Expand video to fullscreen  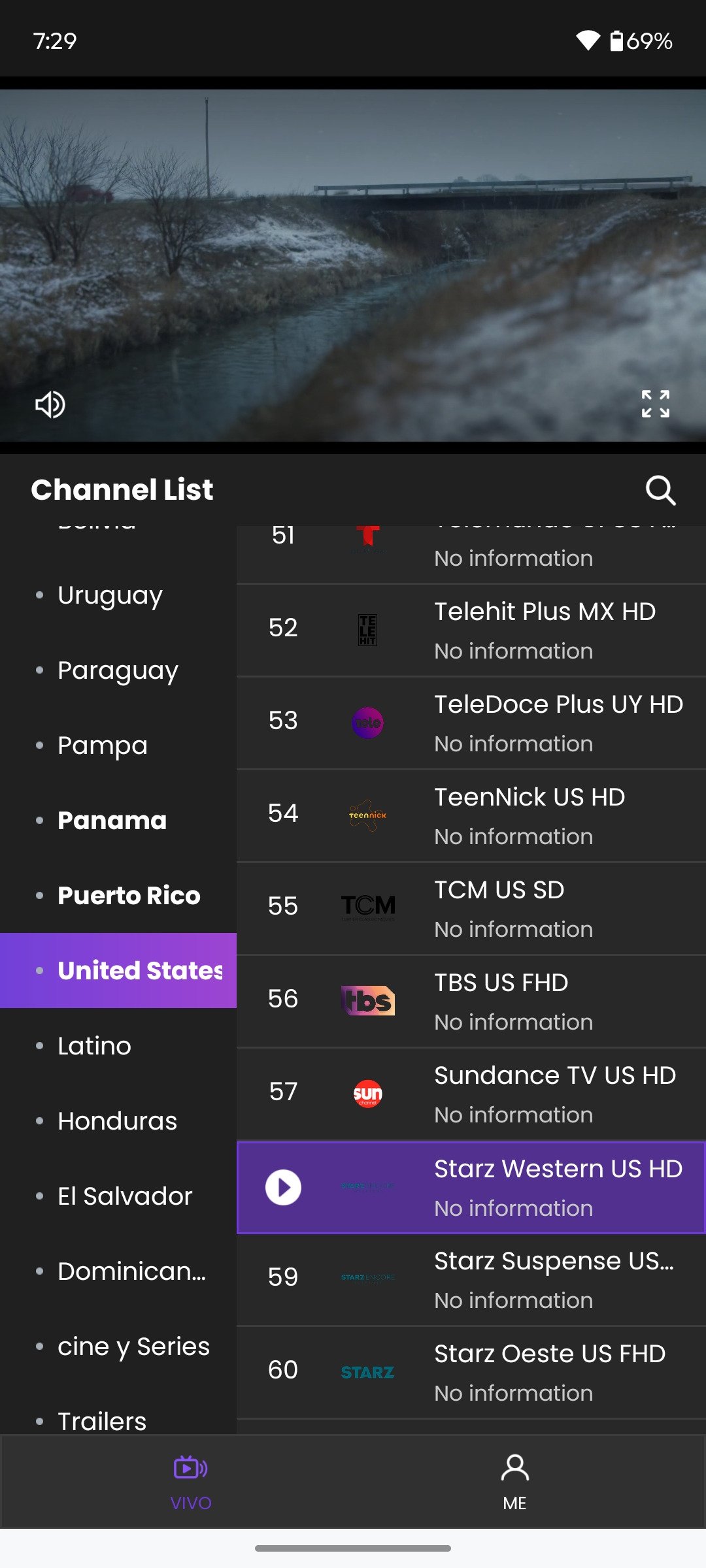[655, 404]
